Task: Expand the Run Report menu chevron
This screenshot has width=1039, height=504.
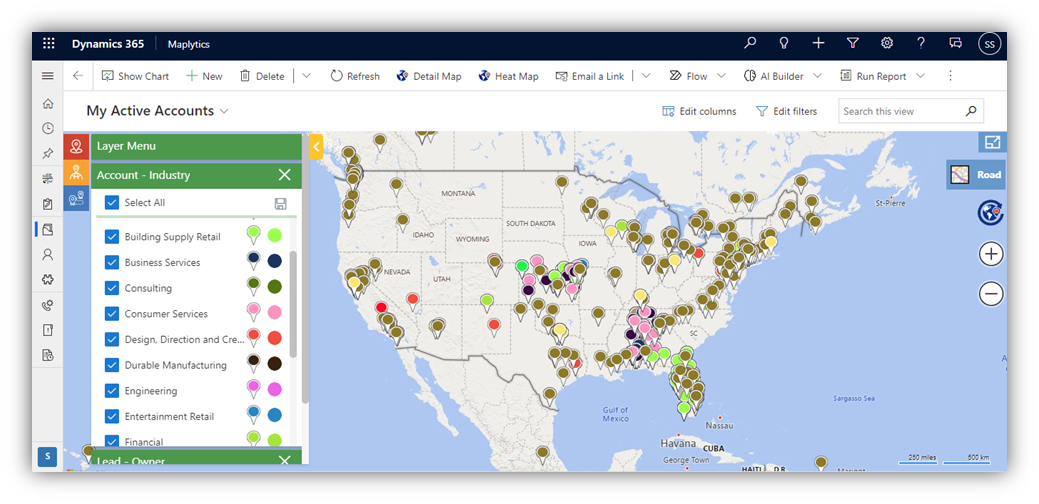Action: click(920, 76)
